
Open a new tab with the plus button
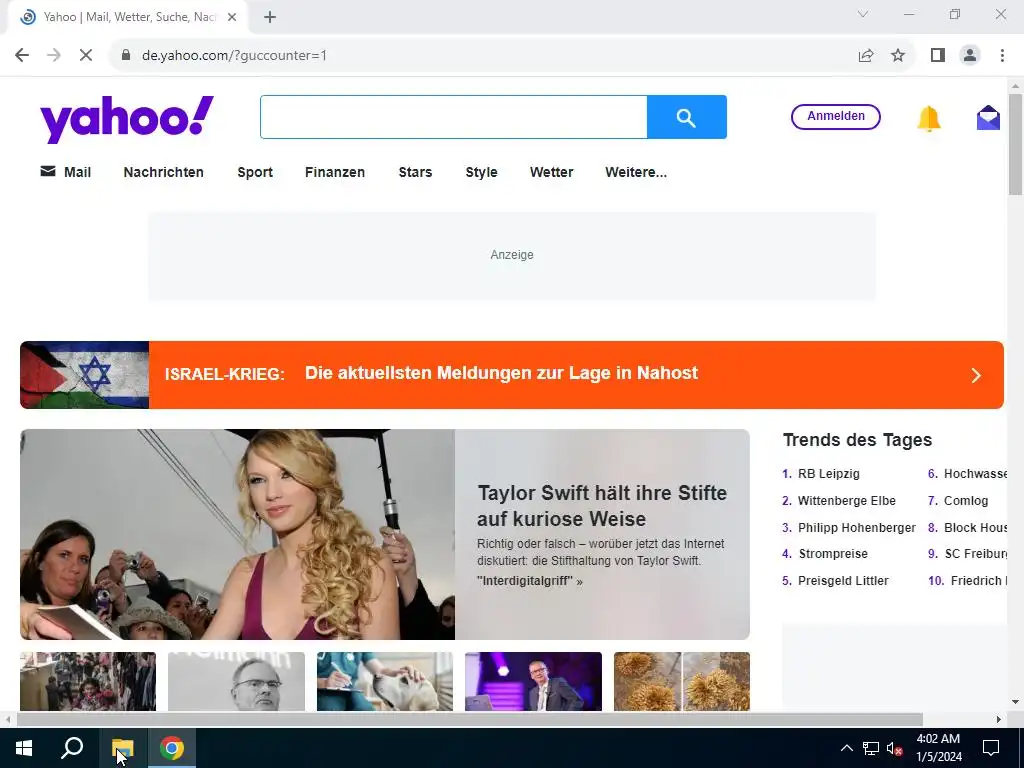(270, 17)
